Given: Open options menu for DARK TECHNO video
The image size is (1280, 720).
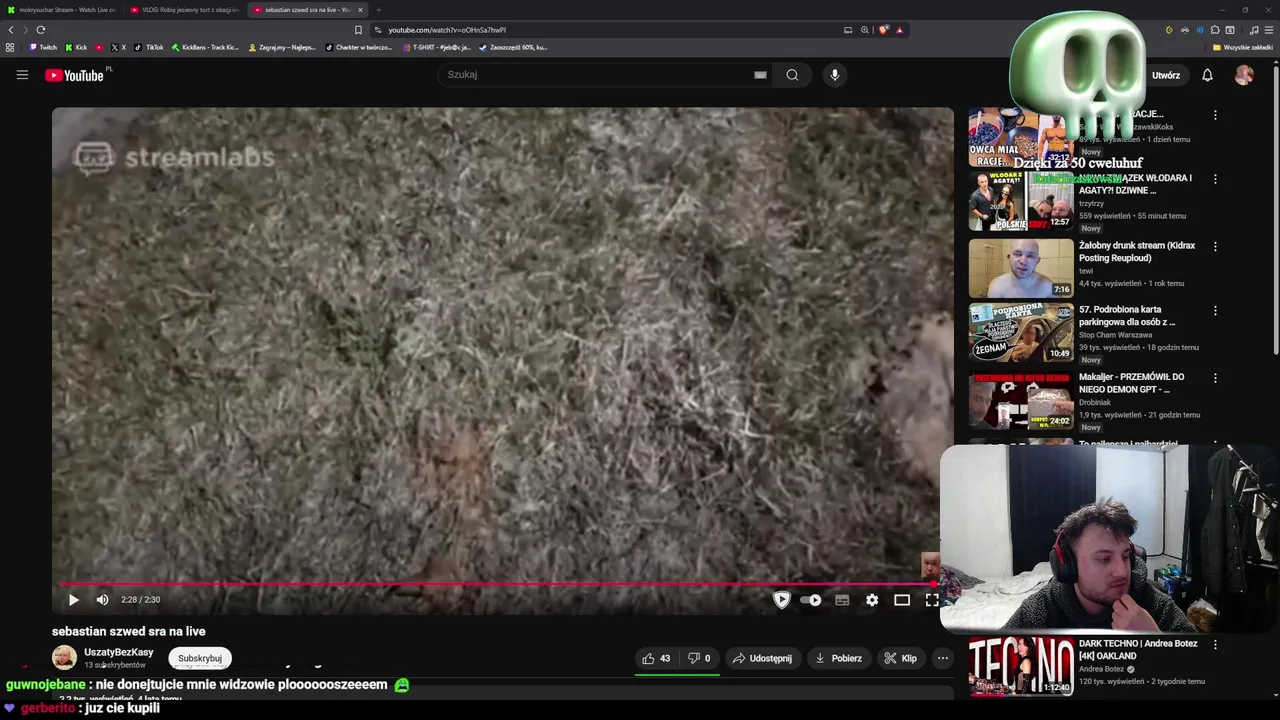Looking at the screenshot, I should coord(1215,645).
